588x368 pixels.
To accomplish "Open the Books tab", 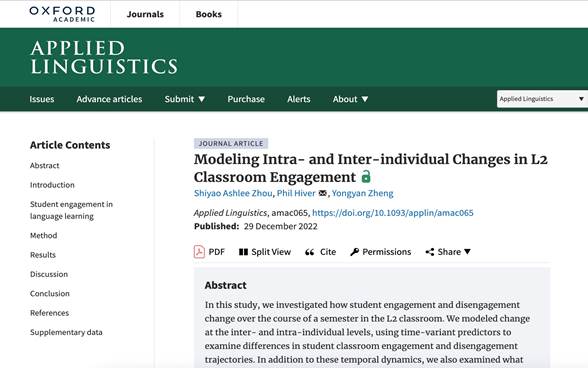I will (208, 14).
